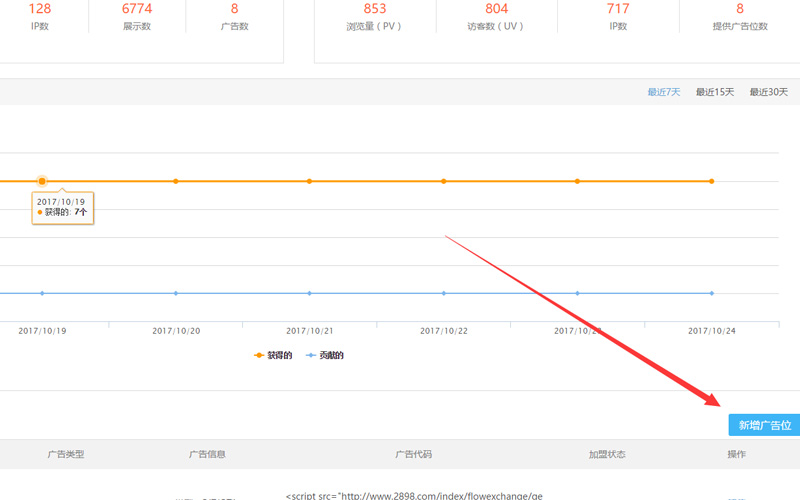Select blue data point for 2017/10/24
The image size is (800, 500).
click(711, 293)
